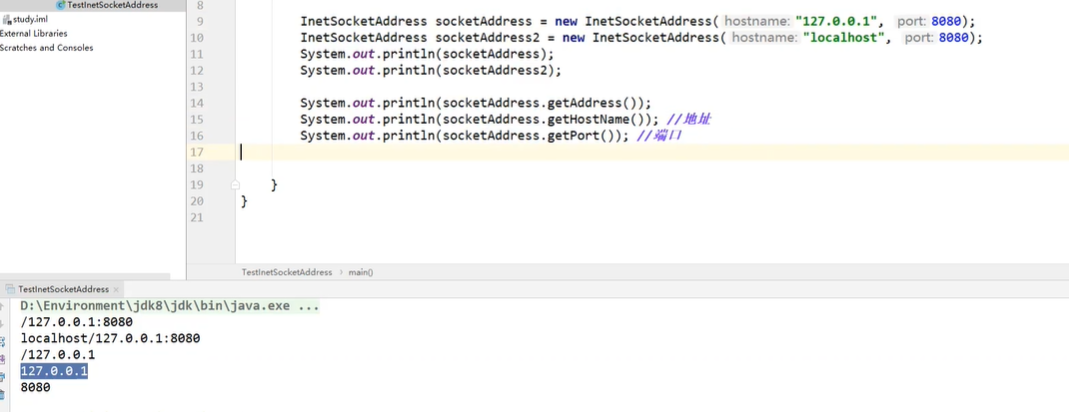Click console output line 8080
Image resolution: width=1069 pixels, height=412 pixels.
(x=35, y=387)
